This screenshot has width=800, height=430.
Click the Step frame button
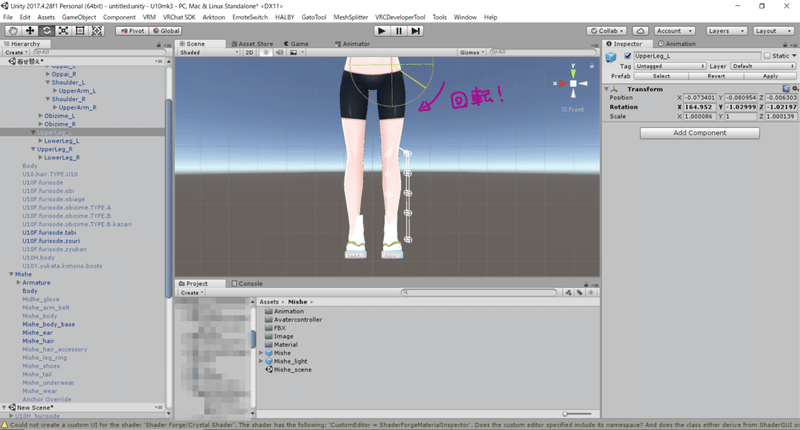[415, 31]
